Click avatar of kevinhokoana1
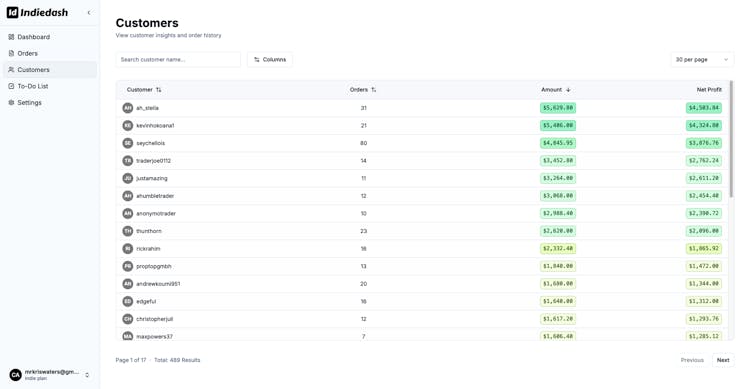750x389 pixels. coord(128,125)
